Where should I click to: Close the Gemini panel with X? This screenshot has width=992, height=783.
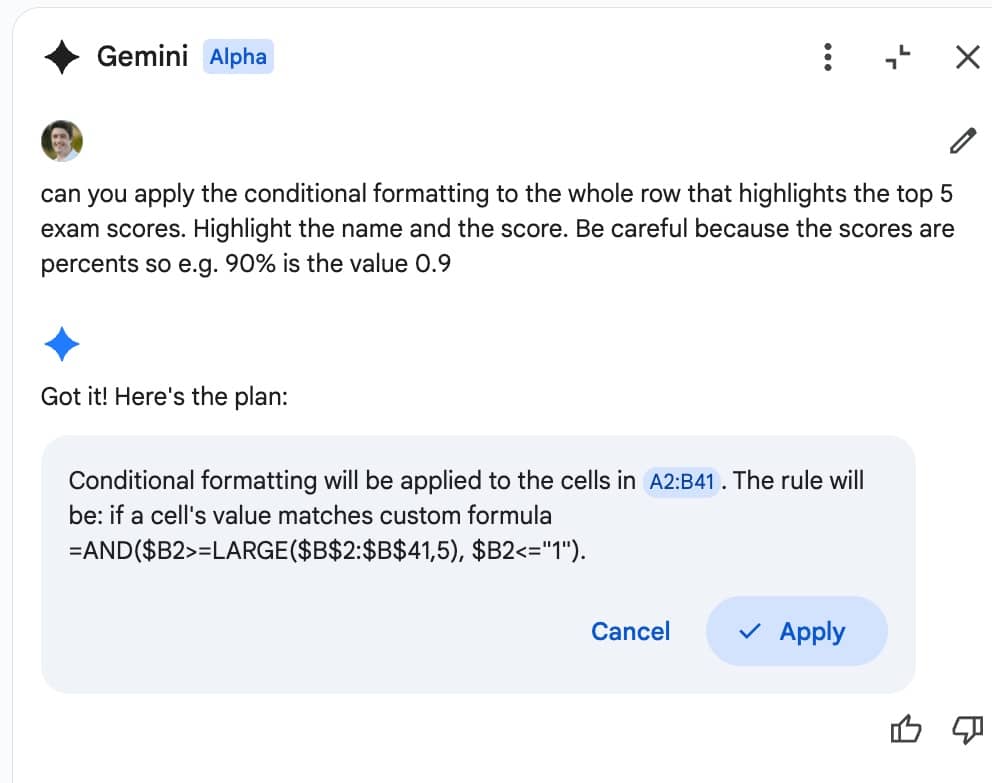[x=967, y=57]
